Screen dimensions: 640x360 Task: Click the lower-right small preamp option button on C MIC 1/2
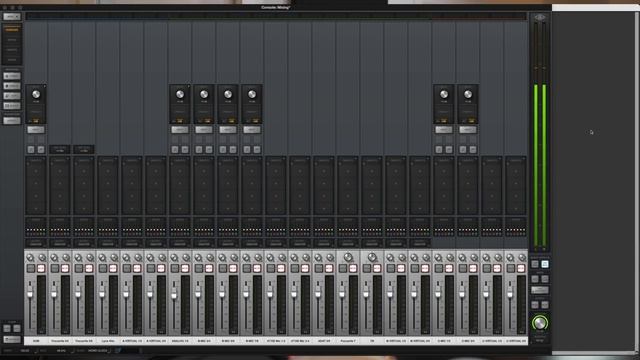[449, 149]
